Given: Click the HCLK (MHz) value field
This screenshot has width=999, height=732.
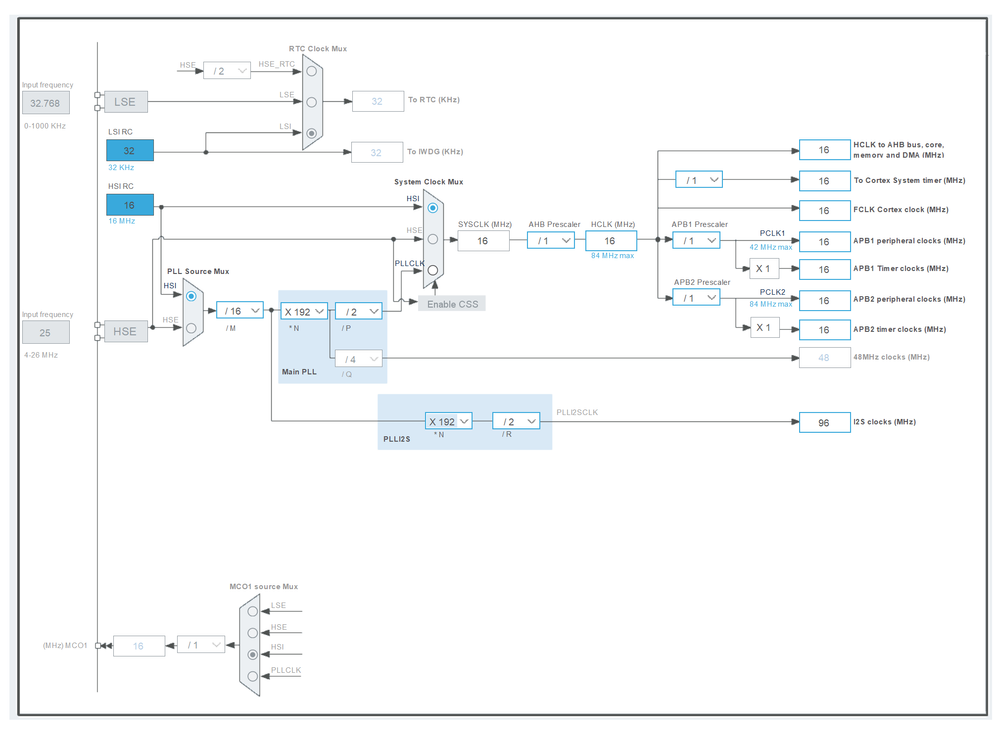Looking at the screenshot, I should [610, 241].
